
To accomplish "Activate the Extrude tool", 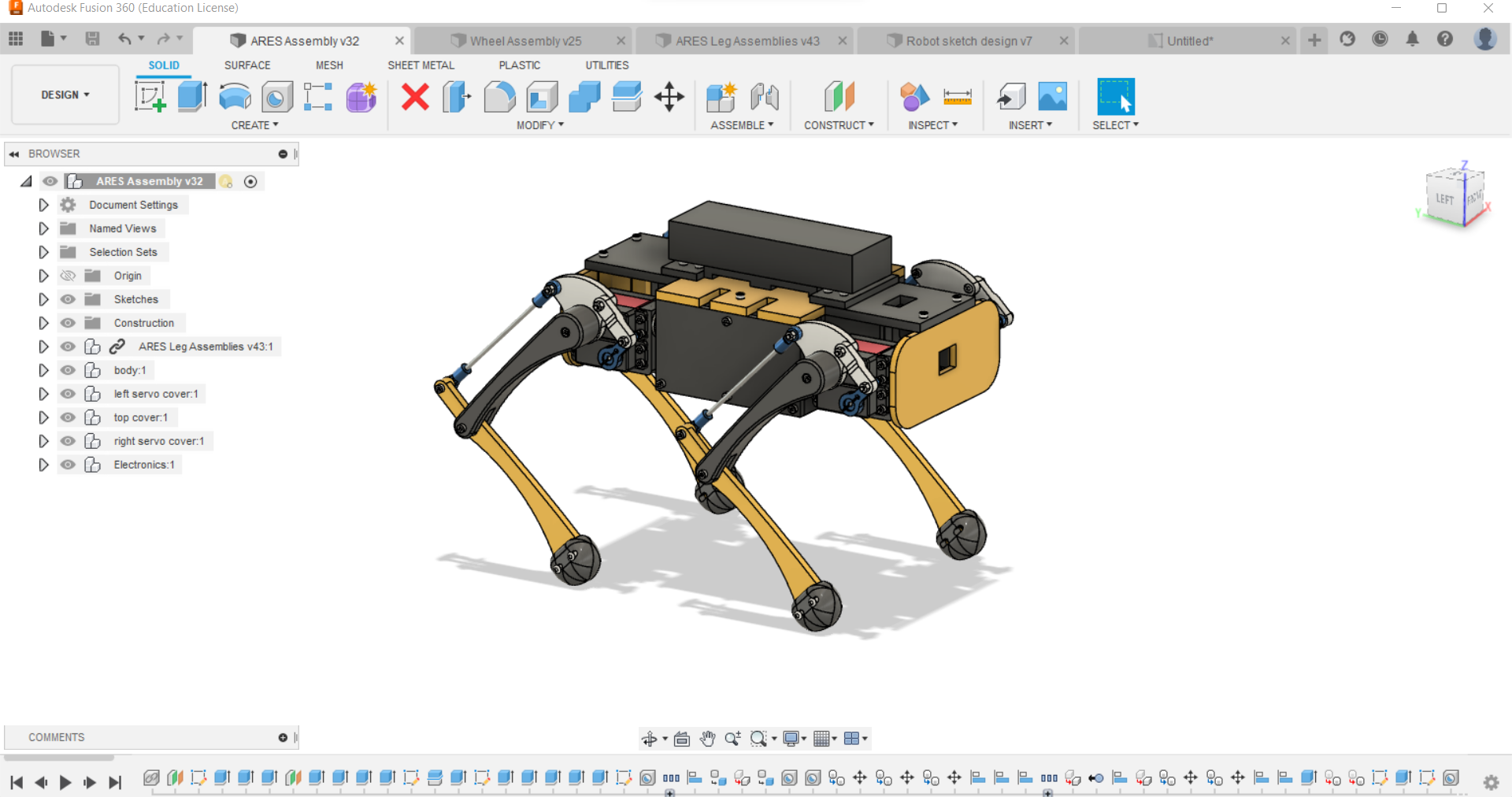I will pyautogui.click(x=191, y=97).
